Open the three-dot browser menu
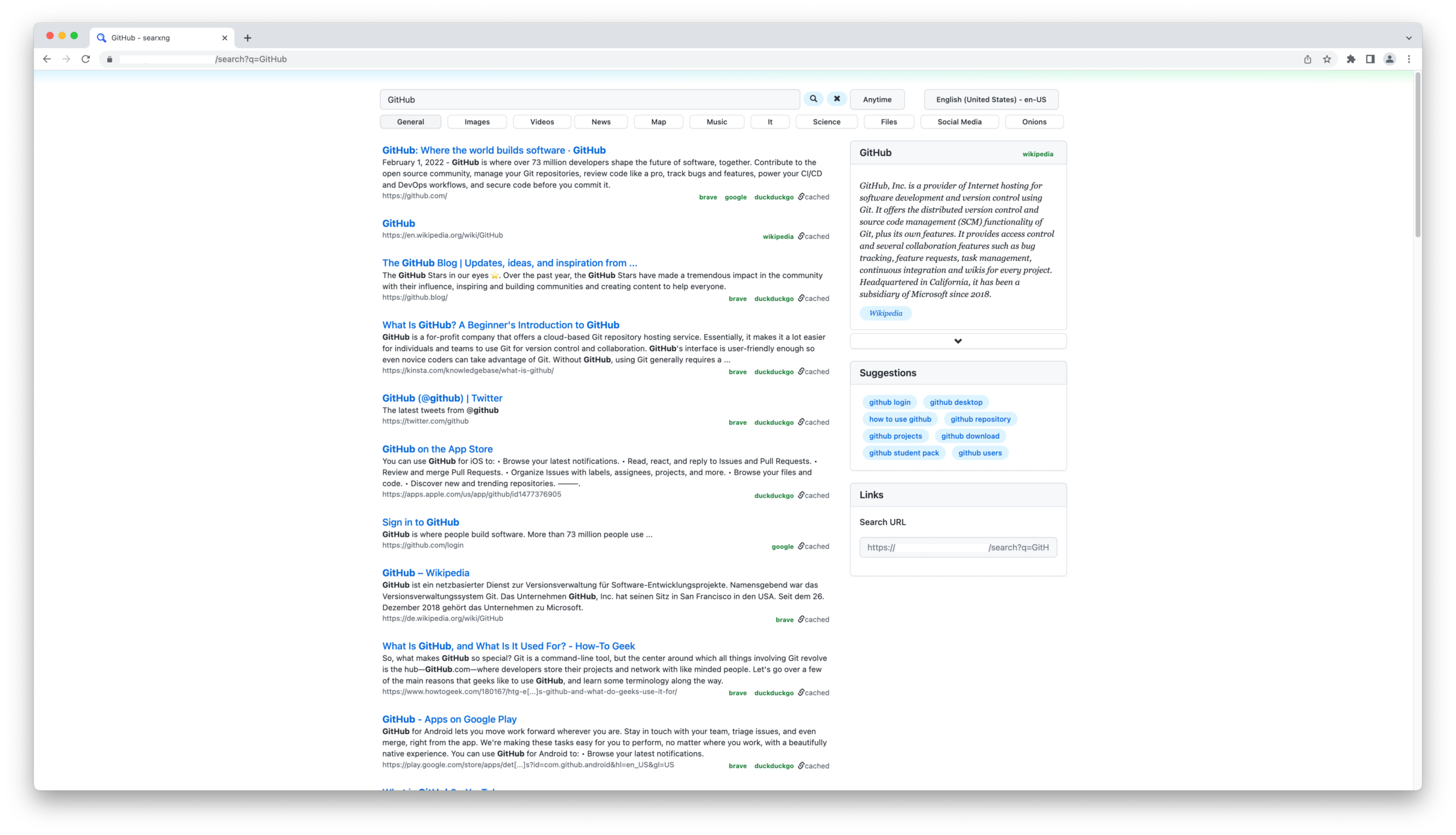Screen dimensions: 1456x835 (x=1408, y=59)
